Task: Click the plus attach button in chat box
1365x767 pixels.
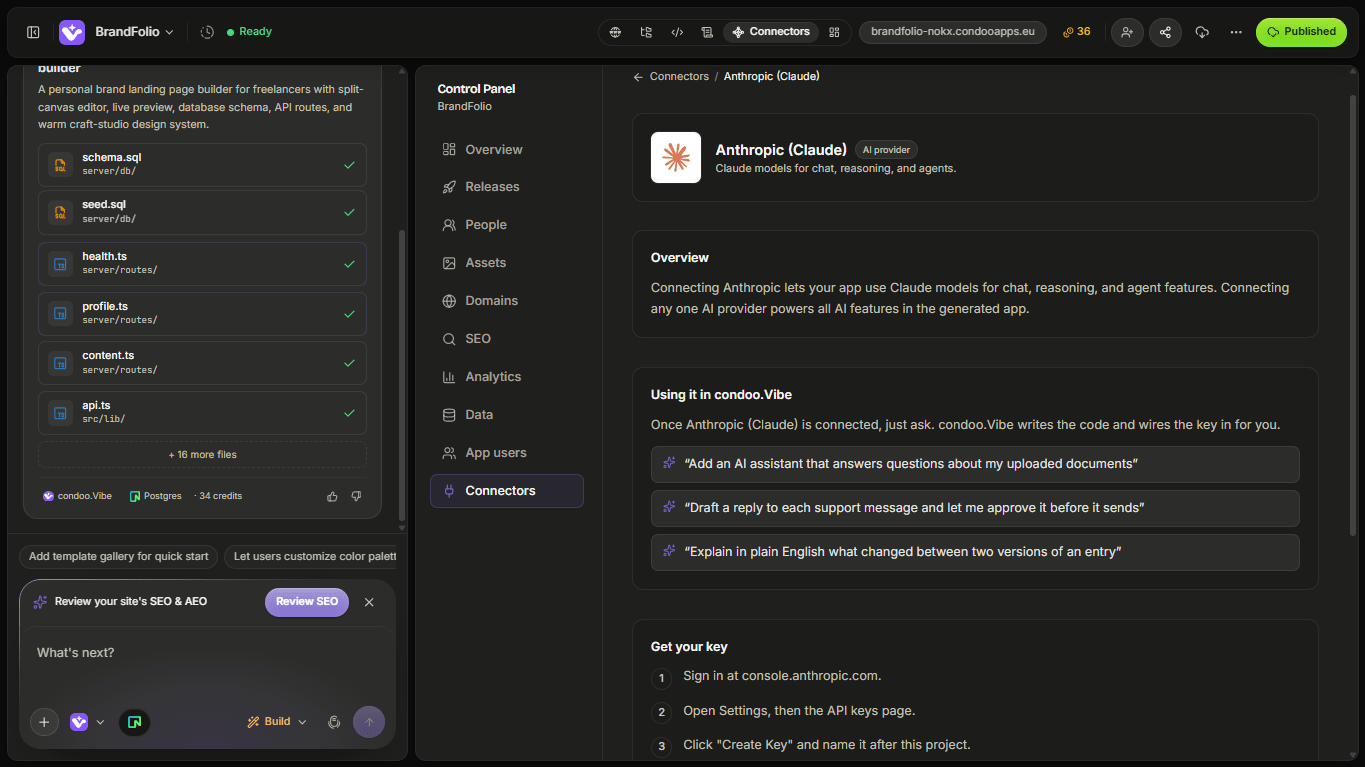Action: pyautogui.click(x=44, y=722)
